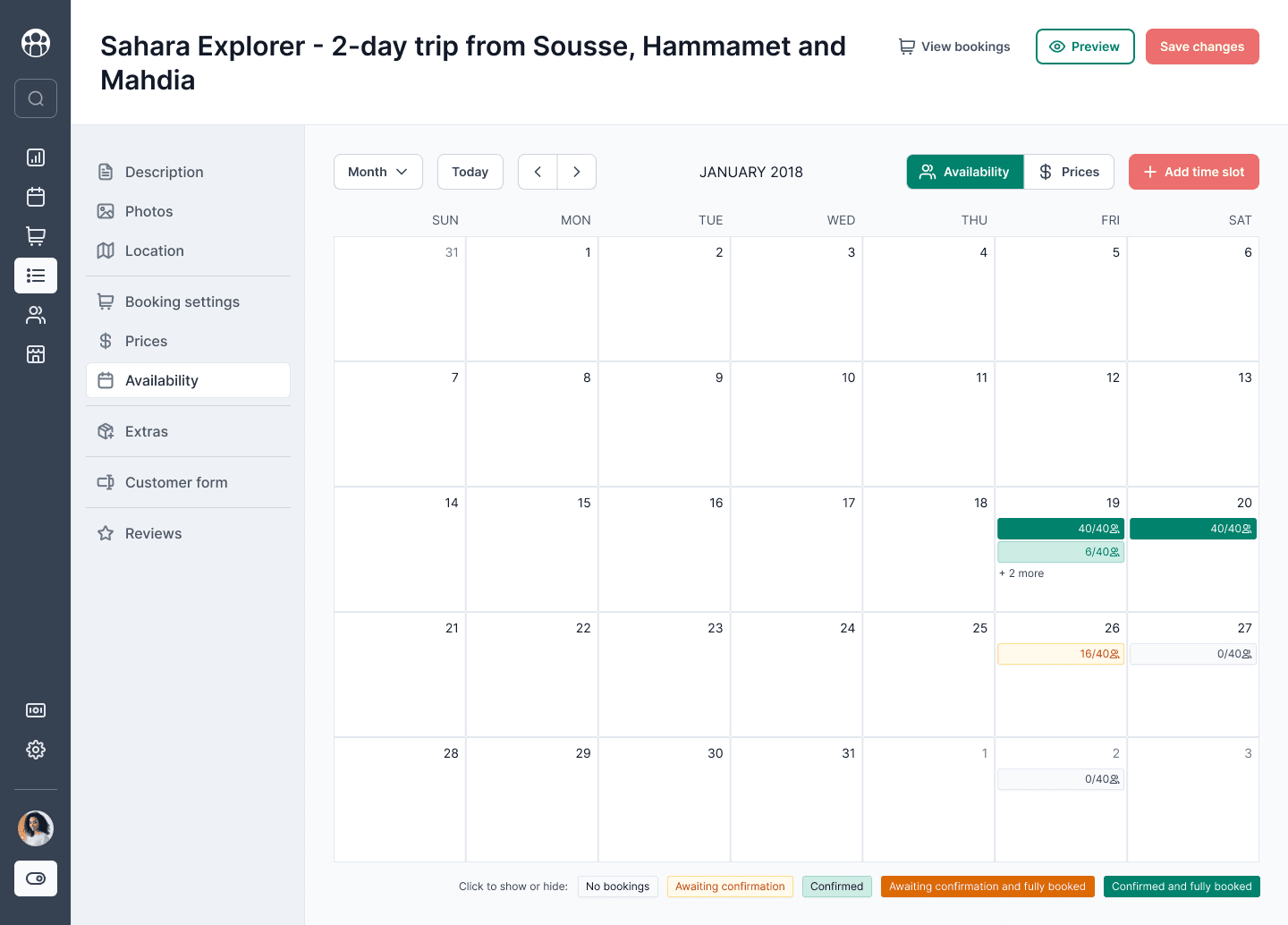Click the Add time slot button
This screenshot has height=925, width=1288.
1194,172
